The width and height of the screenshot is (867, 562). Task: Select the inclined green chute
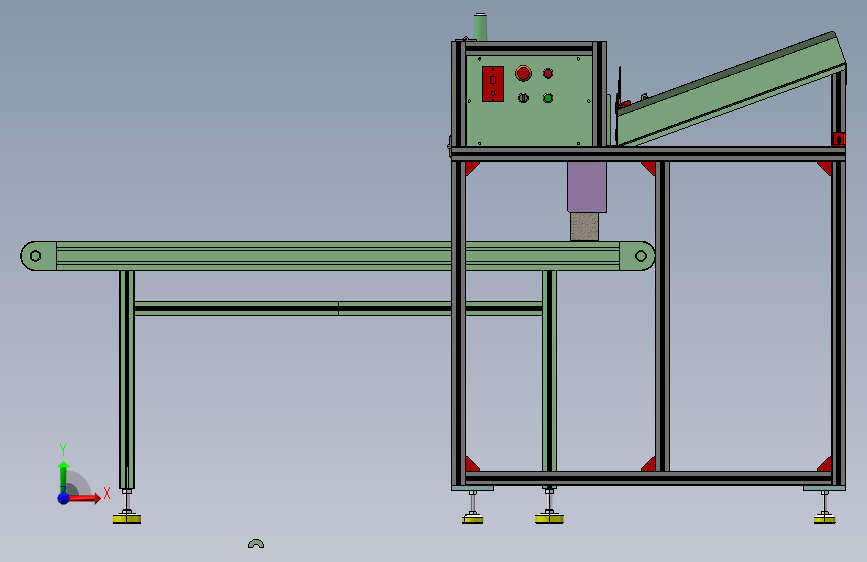click(731, 90)
